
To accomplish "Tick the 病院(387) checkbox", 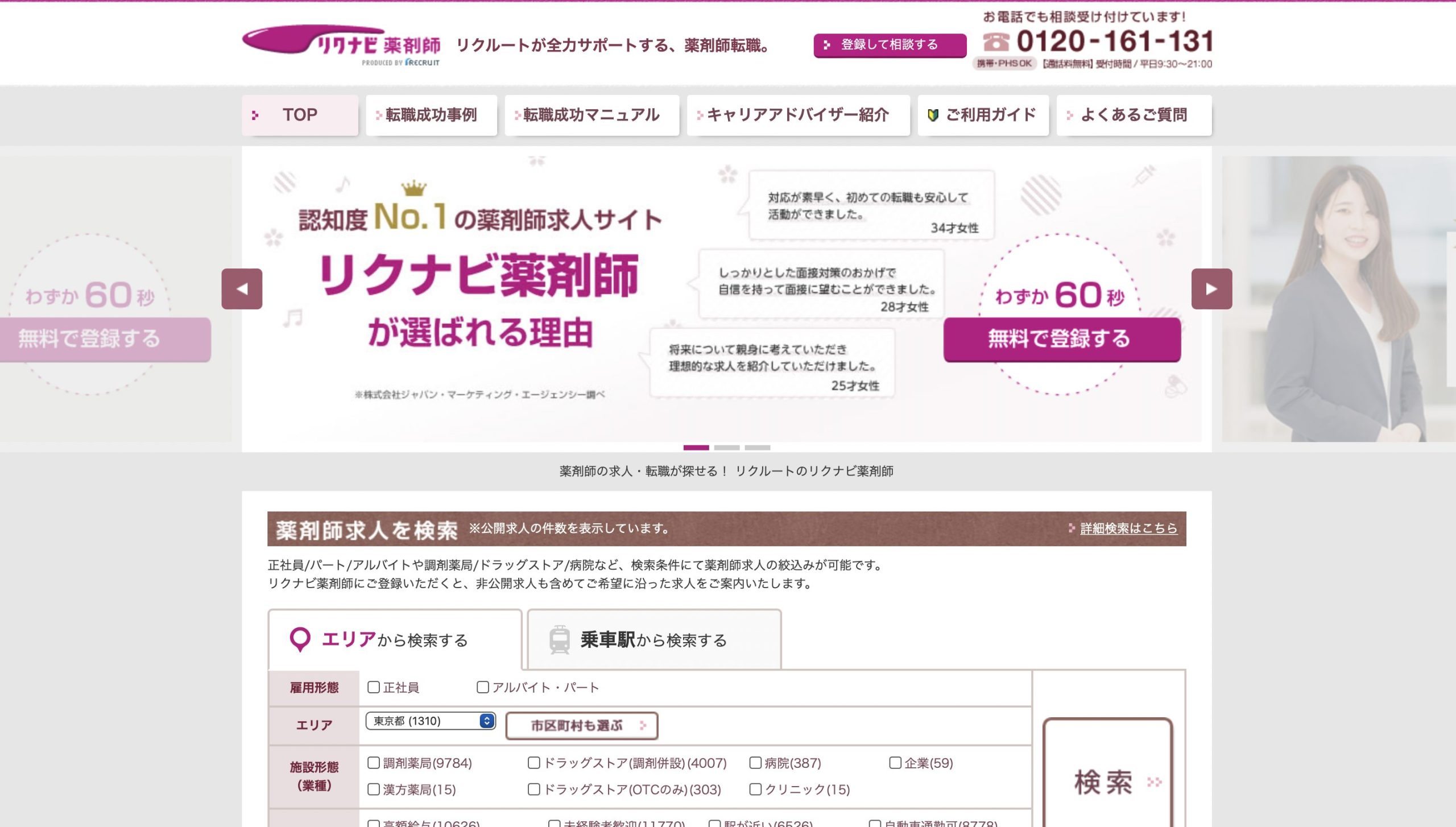I will pyautogui.click(x=755, y=763).
